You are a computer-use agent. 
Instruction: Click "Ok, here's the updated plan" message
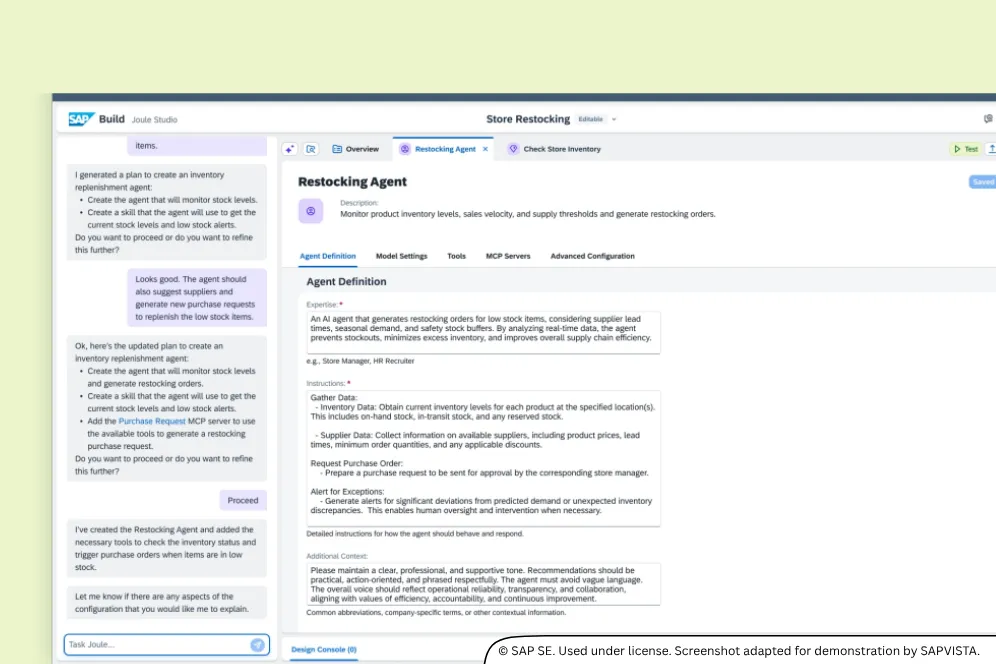pos(167,409)
